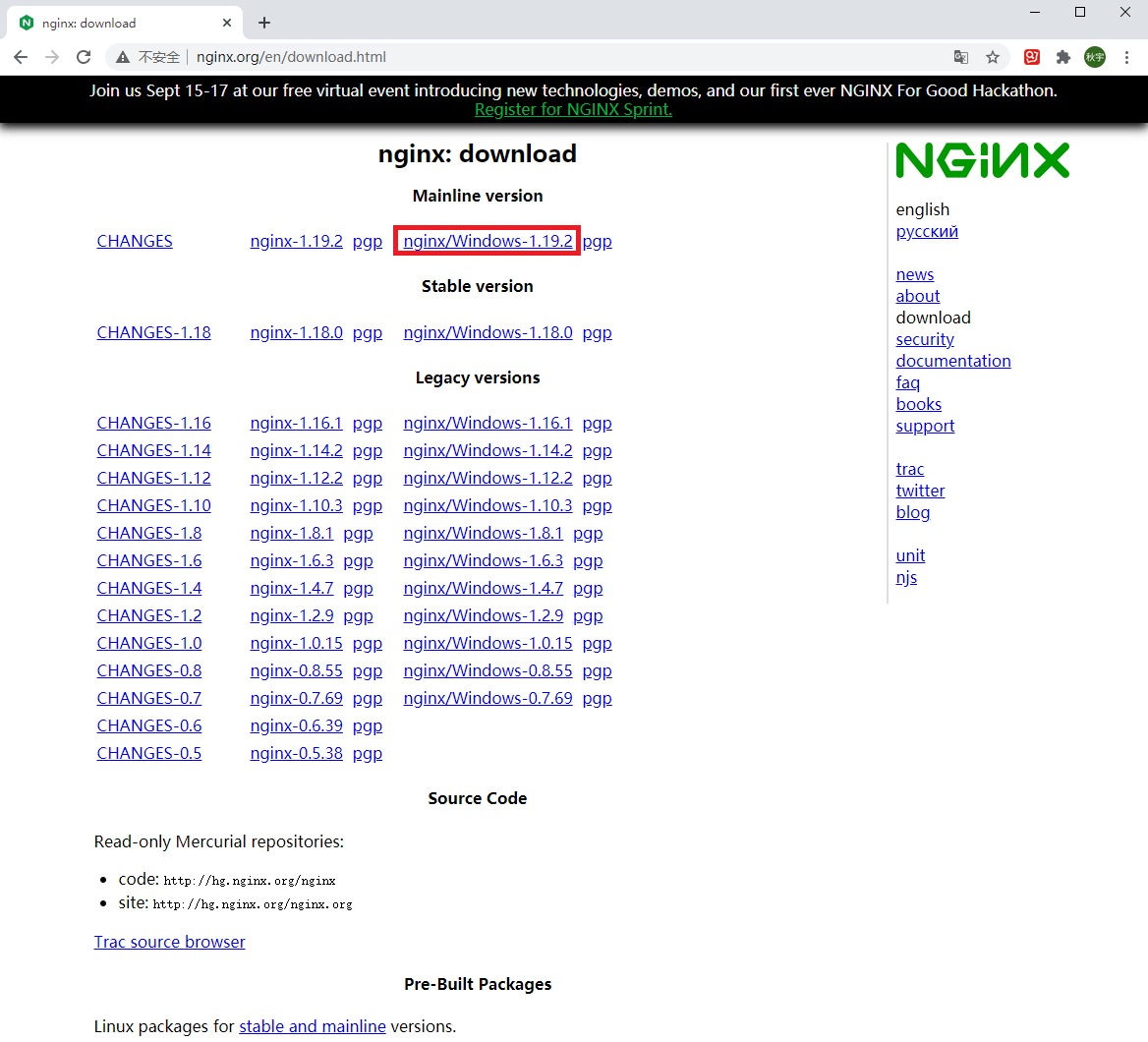Open the njs sidebar link

click(x=906, y=578)
